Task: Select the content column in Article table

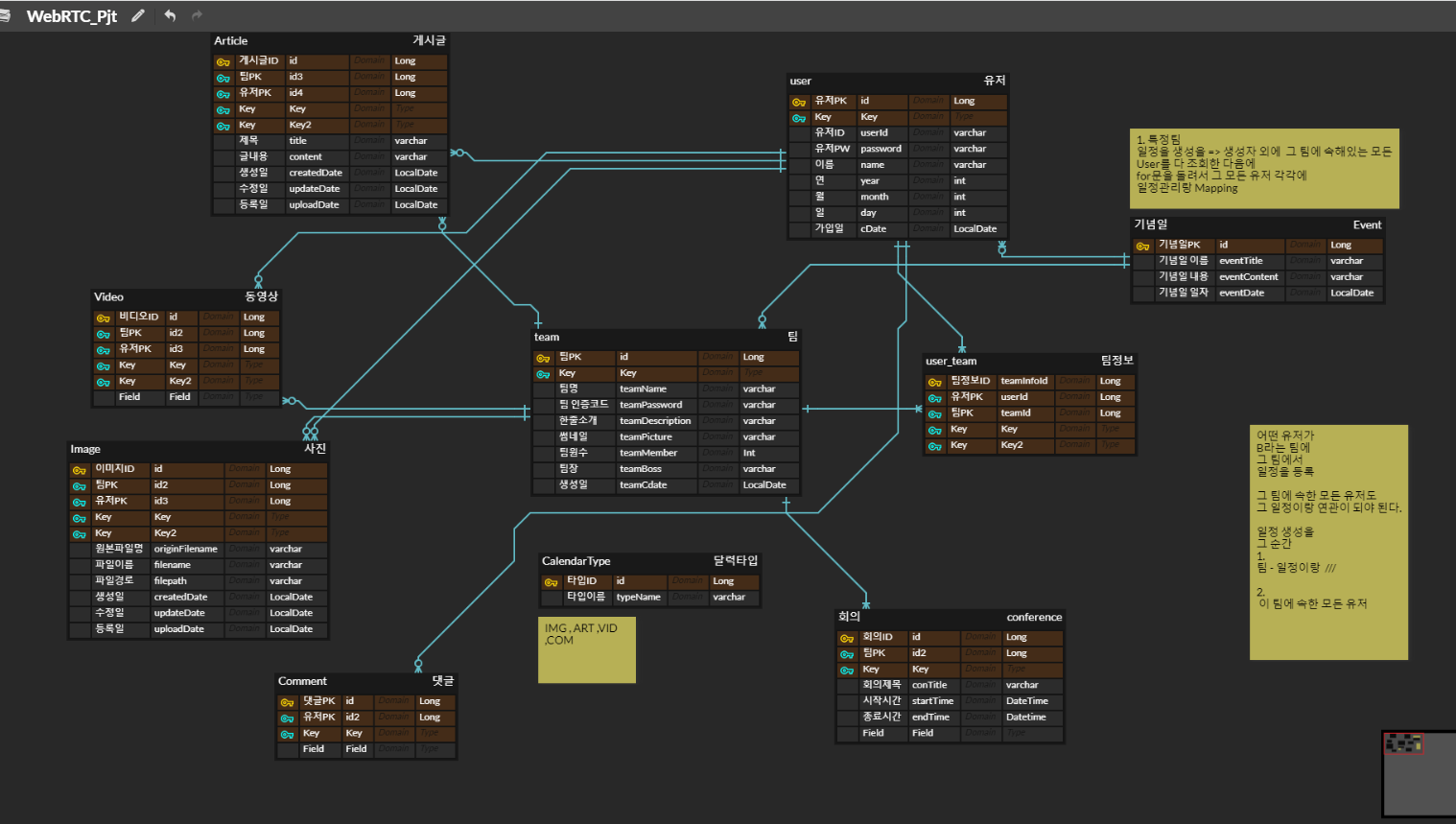Action: [306, 157]
